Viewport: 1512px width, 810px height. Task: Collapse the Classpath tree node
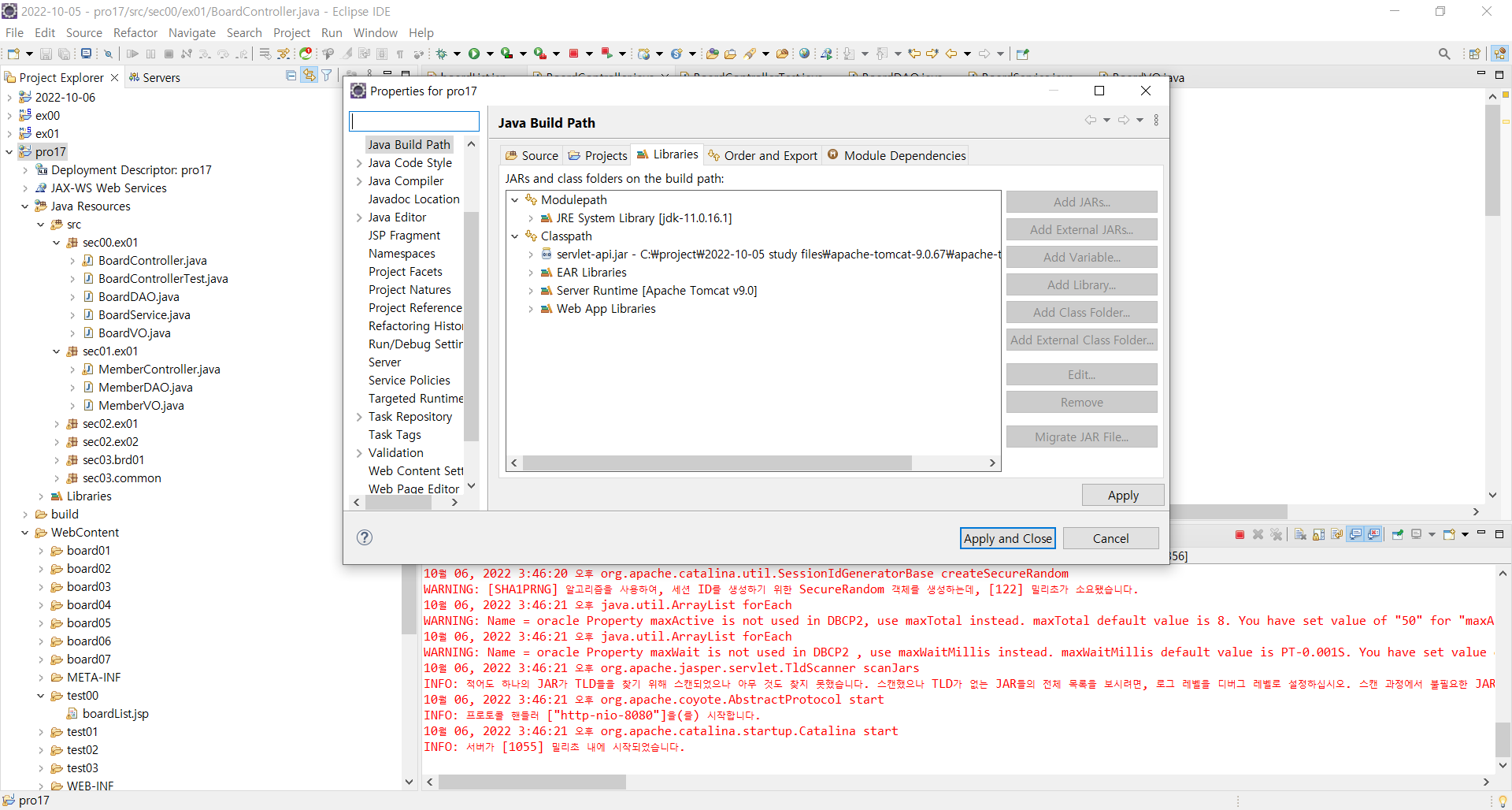pos(515,236)
